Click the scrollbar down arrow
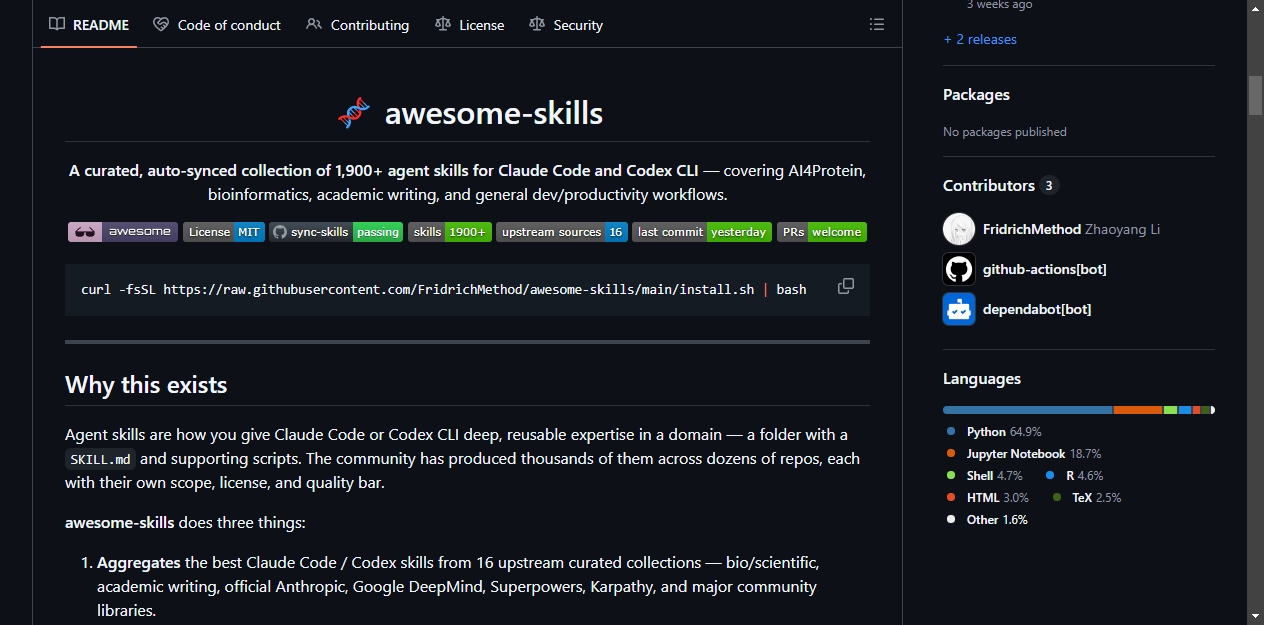 [1255, 615]
